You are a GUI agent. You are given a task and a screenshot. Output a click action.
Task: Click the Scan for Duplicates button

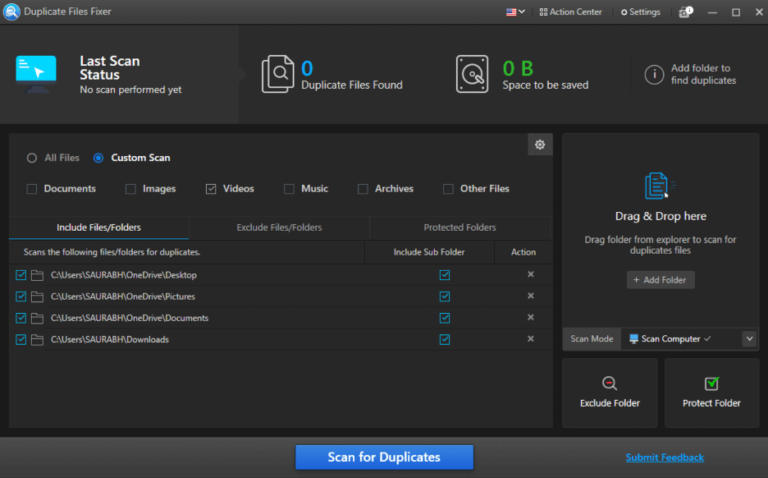(384, 457)
